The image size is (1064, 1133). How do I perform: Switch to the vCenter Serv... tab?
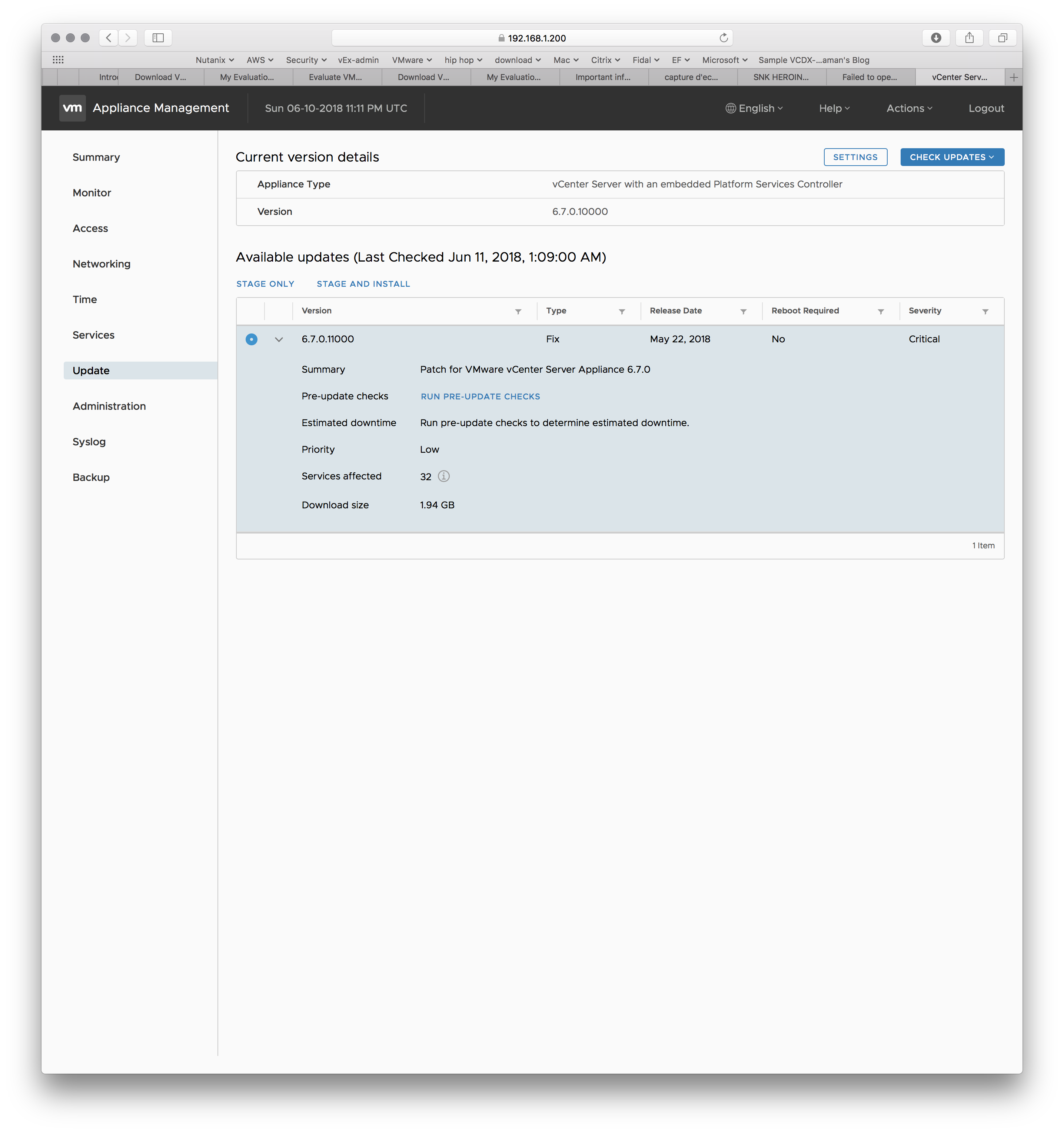coord(960,77)
